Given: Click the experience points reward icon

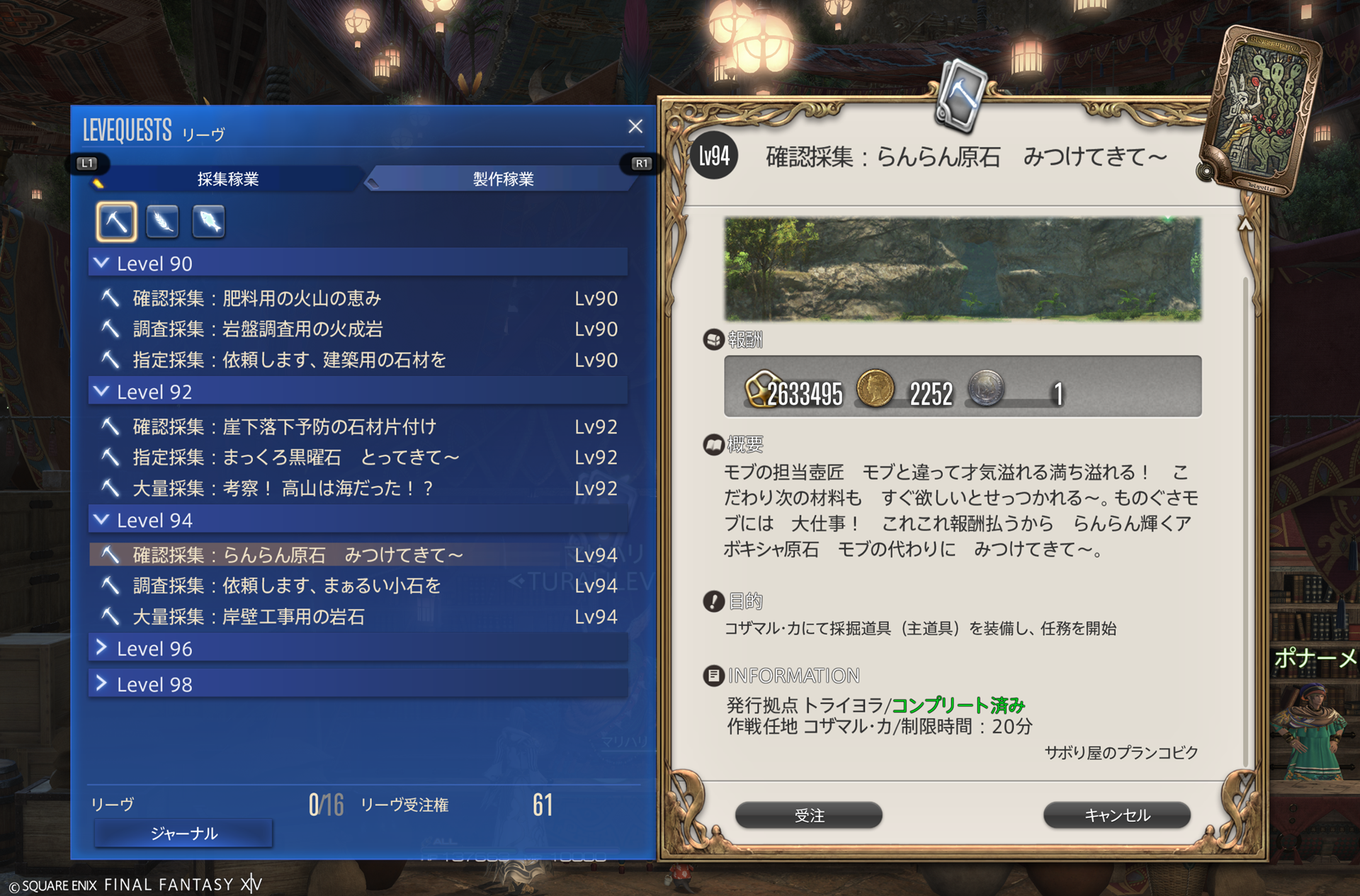Looking at the screenshot, I should pyautogui.click(x=762, y=389).
